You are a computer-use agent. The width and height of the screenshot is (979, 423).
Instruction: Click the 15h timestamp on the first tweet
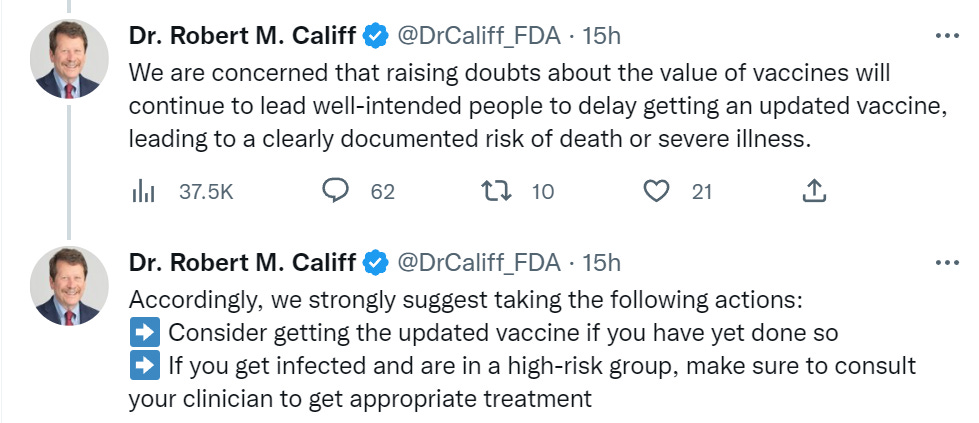click(x=601, y=36)
